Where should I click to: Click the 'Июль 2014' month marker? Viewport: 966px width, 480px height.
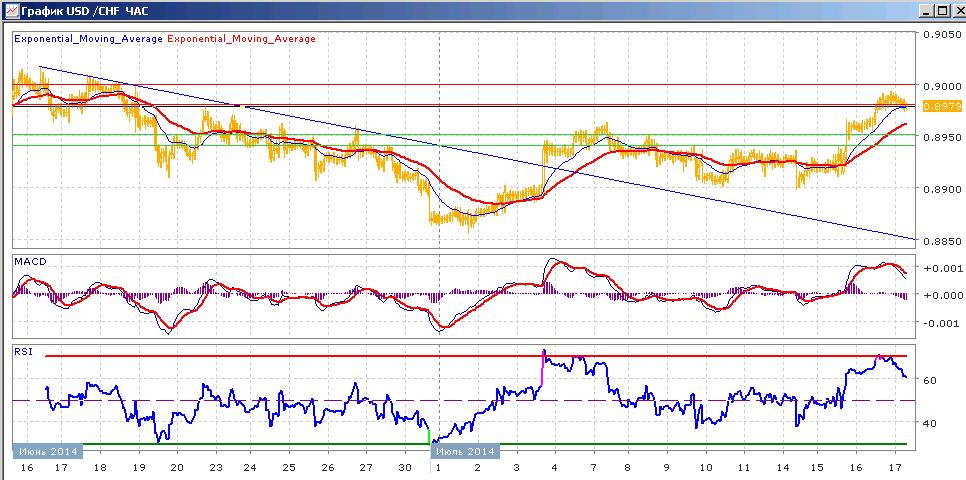click(465, 452)
